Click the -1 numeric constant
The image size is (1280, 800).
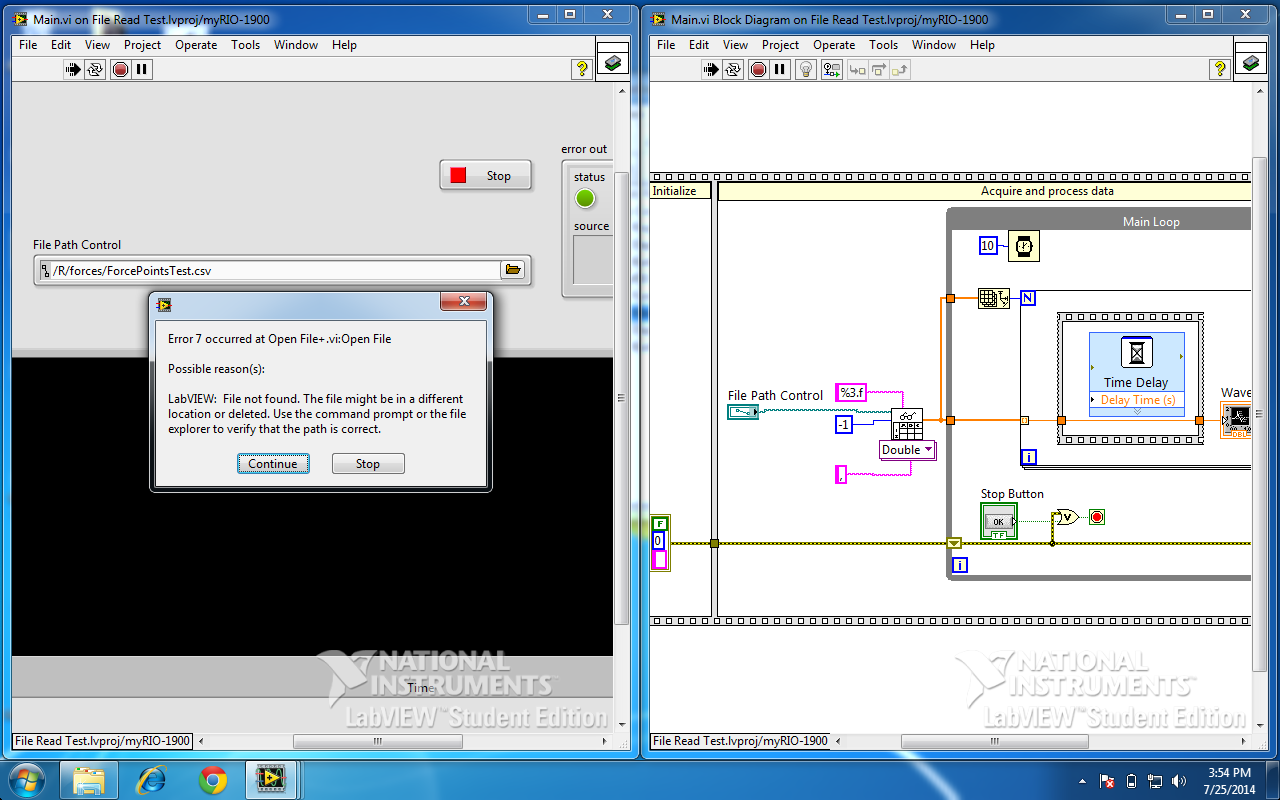pos(844,425)
